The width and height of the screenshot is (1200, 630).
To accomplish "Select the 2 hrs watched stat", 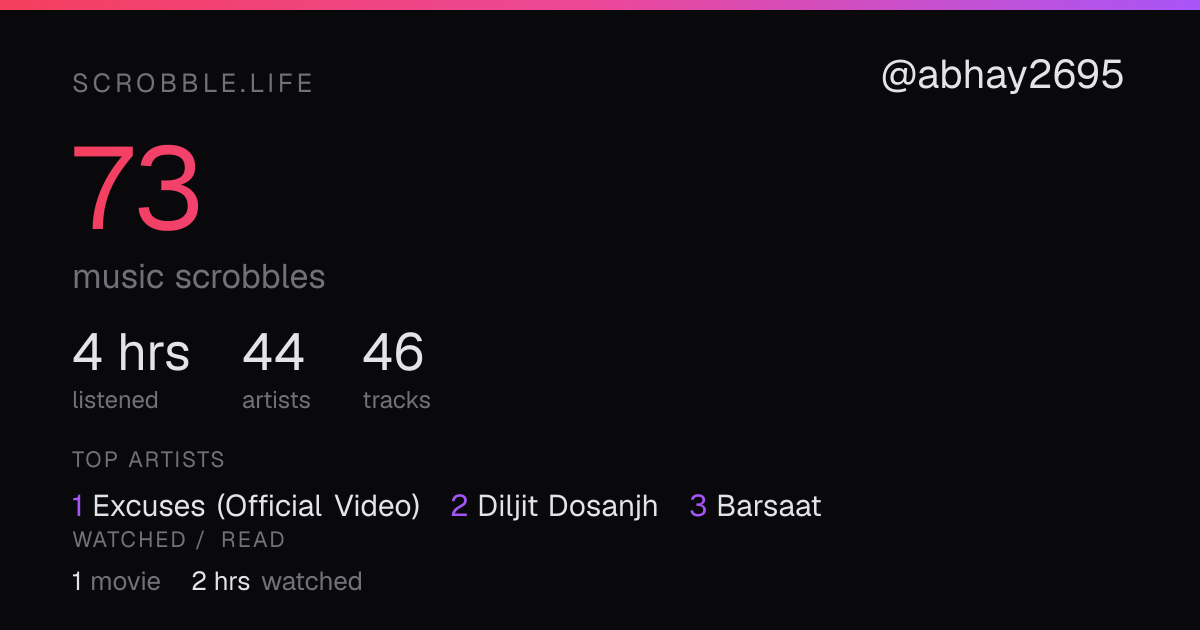I will (276, 581).
